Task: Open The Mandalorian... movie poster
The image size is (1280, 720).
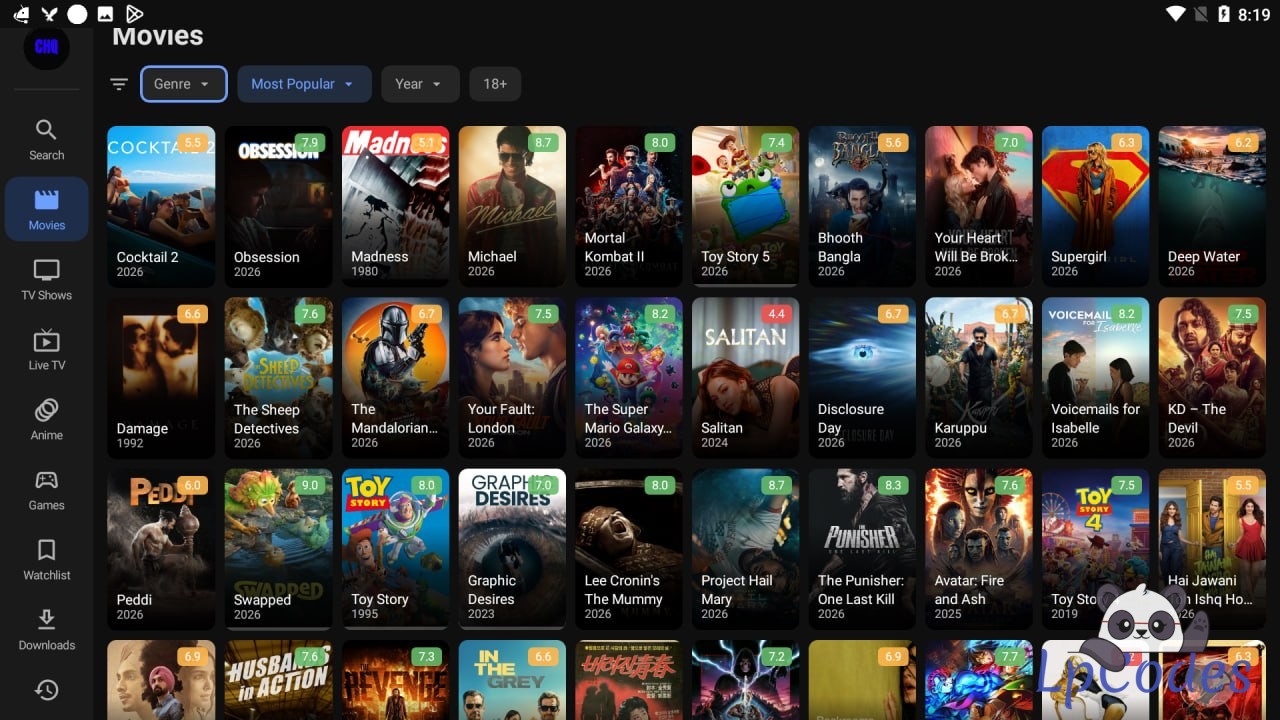Action: coord(395,378)
